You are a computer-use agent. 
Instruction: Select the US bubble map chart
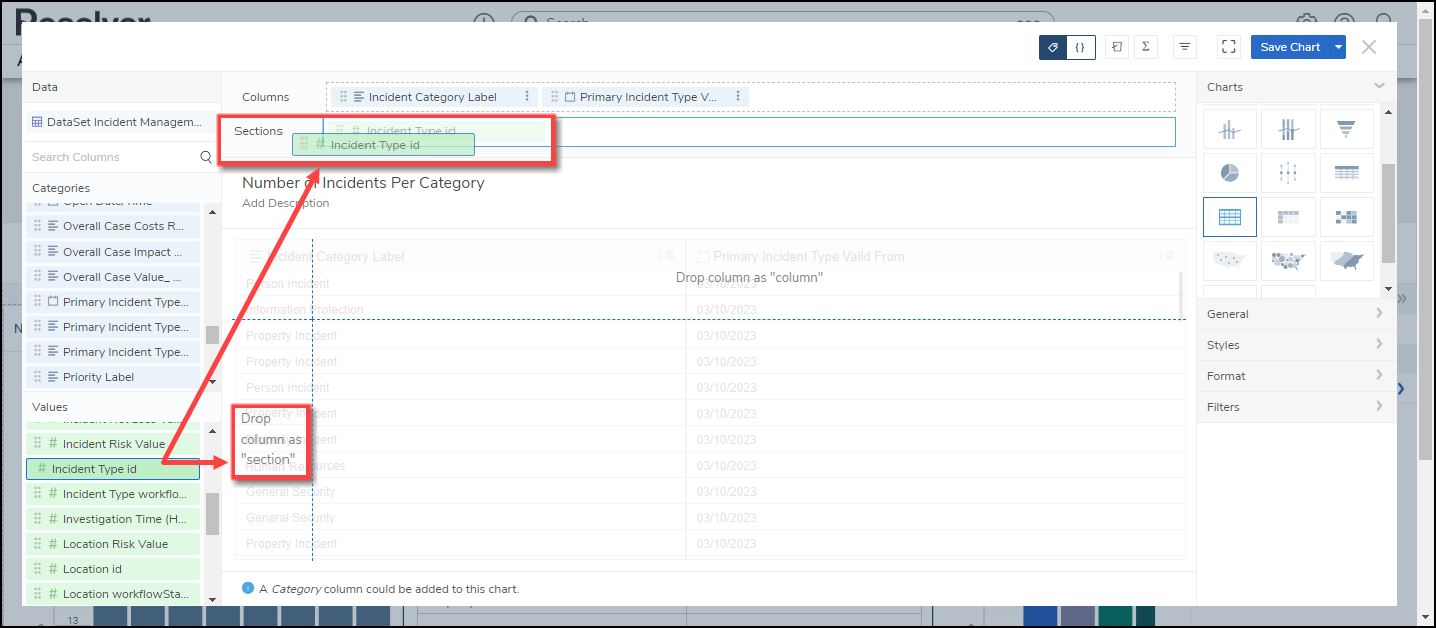(1288, 261)
